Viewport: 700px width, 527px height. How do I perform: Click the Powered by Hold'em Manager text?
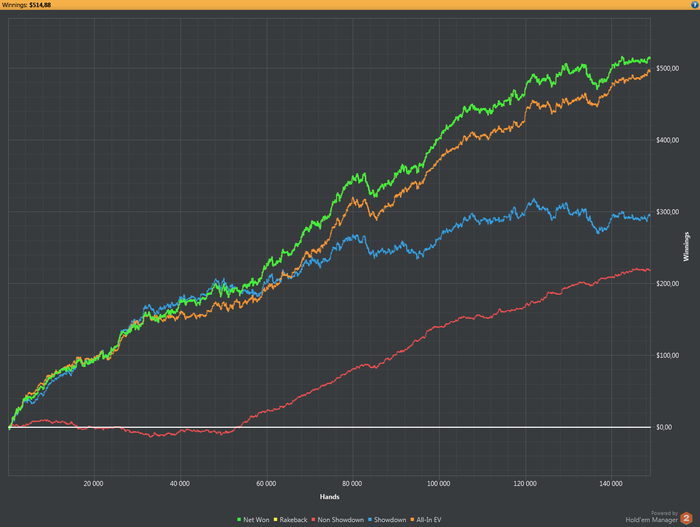click(x=652, y=517)
